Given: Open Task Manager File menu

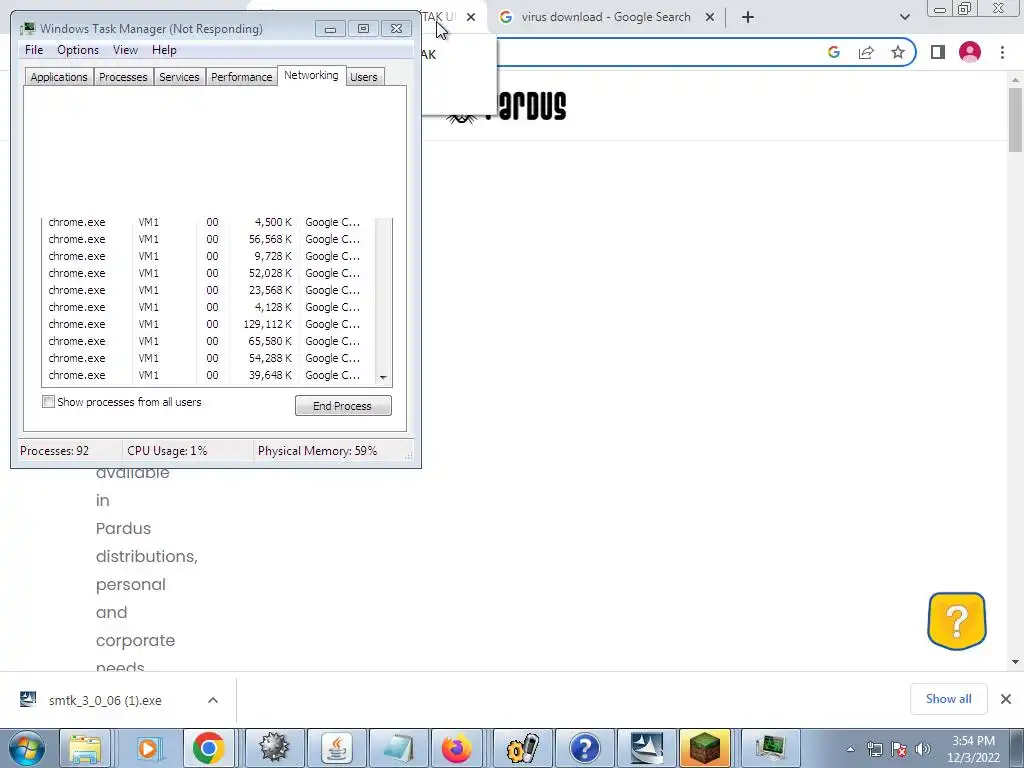Looking at the screenshot, I should click(x=34, y=50).
